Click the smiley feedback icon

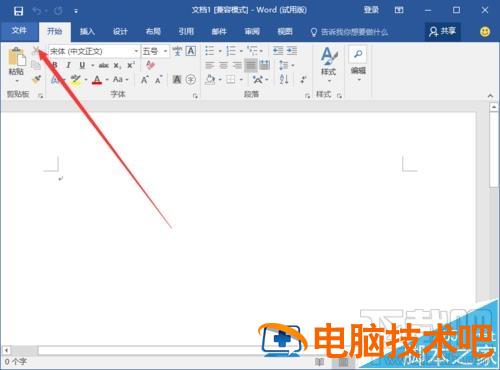click(x=485, y=32)
